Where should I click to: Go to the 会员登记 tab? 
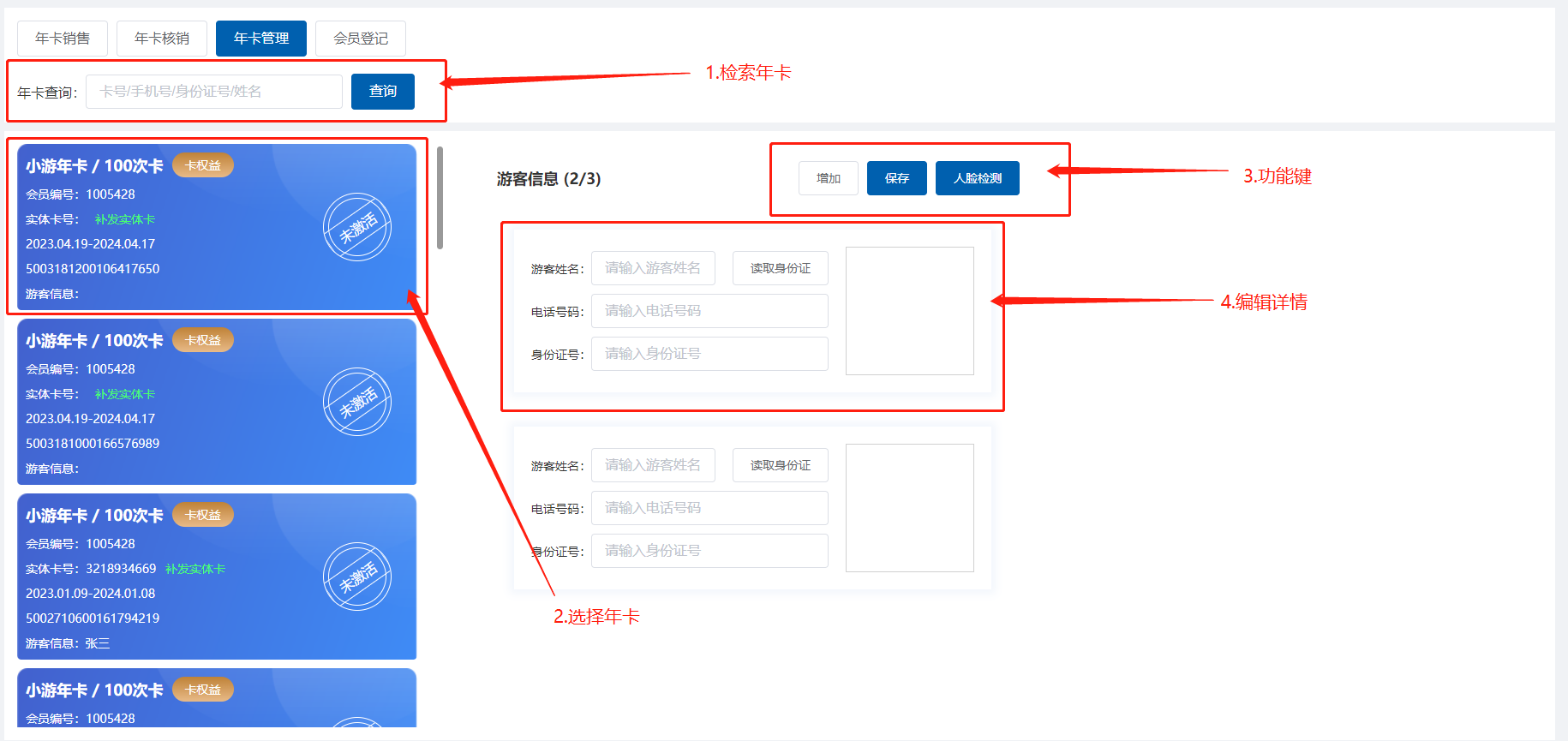point(361,39)
